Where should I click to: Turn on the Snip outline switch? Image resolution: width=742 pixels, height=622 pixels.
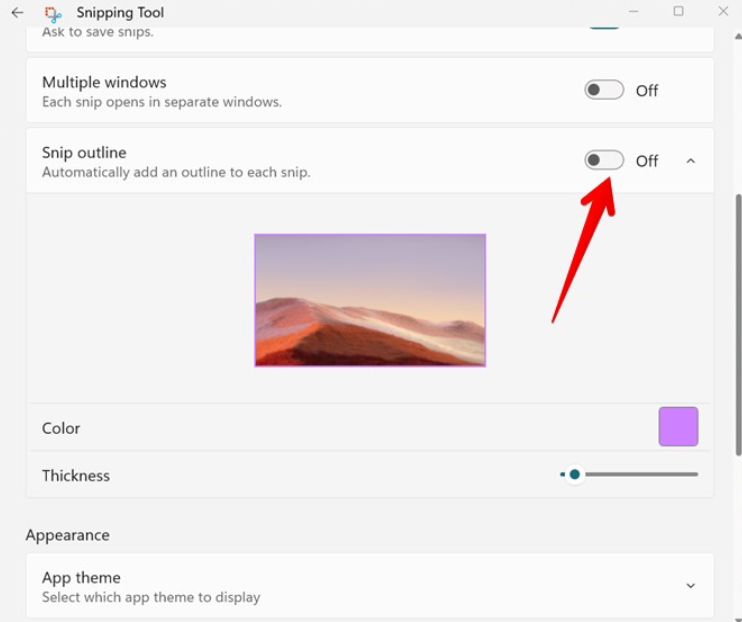click(x=604, y=160)
